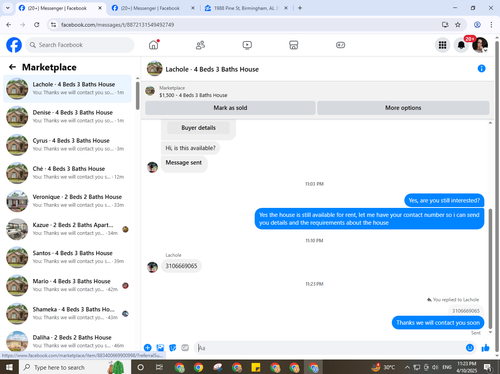Open a new browser tab
Image resolution: width=500 pixels, height=374 pixels.
pos(300,8)
